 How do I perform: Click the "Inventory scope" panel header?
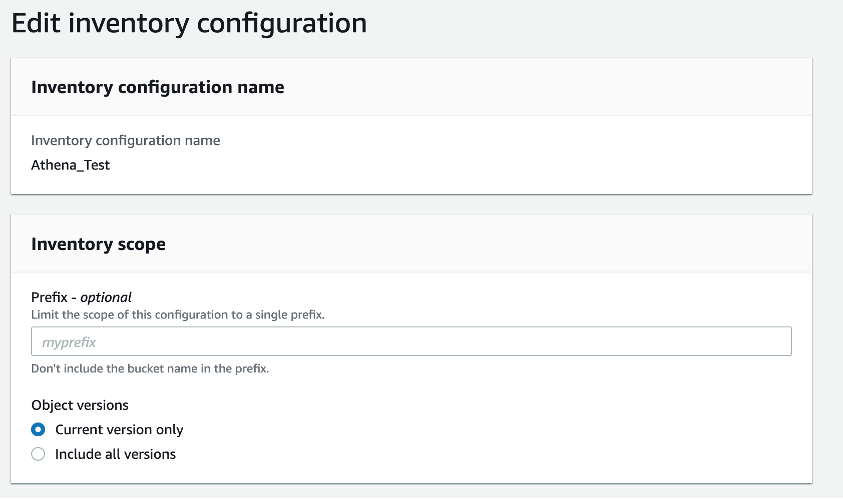(98, 244)
